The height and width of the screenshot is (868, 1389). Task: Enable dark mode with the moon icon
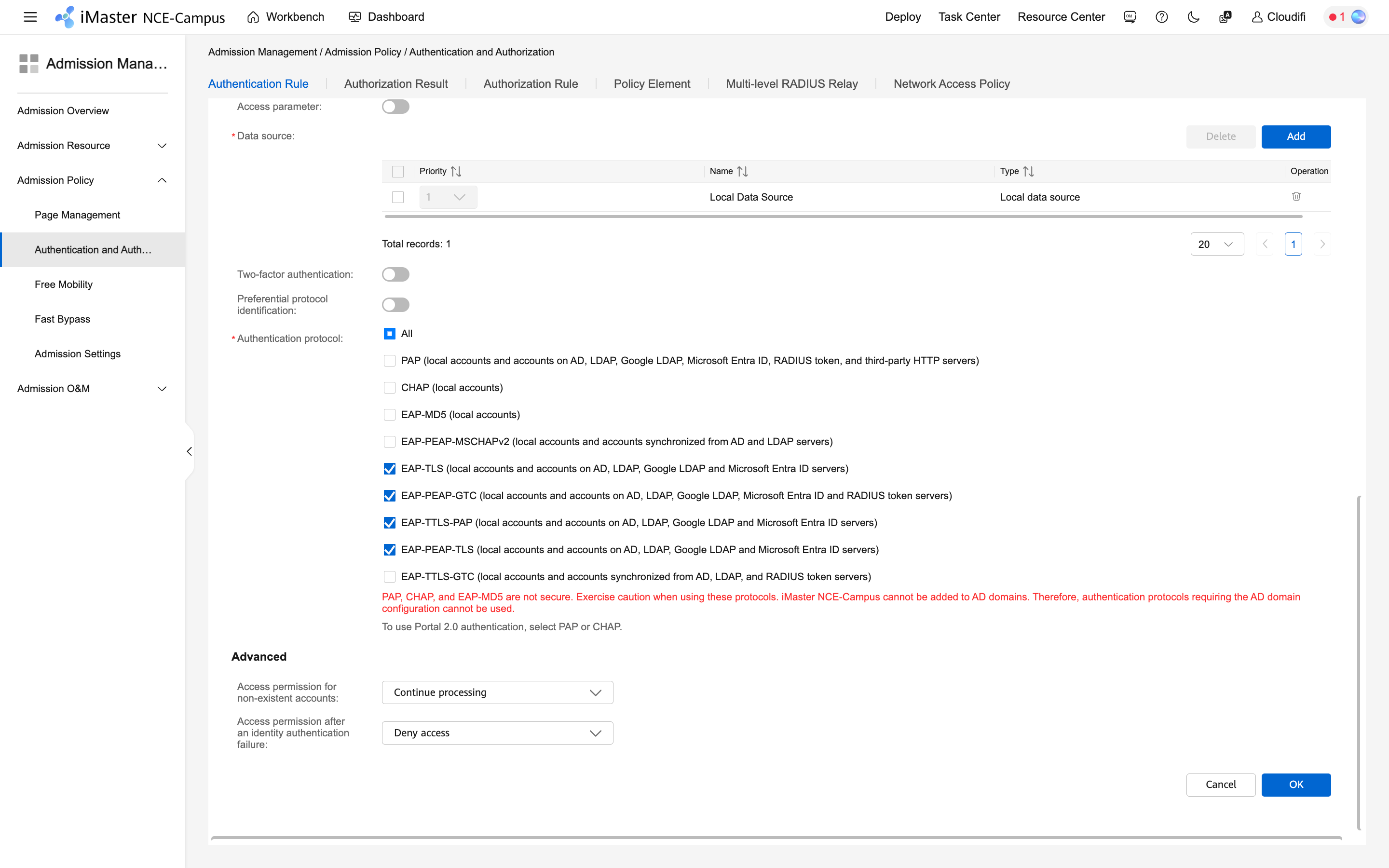click(1193, 17)
